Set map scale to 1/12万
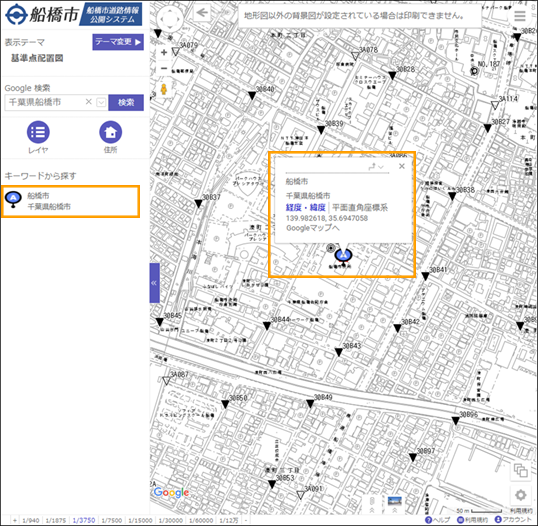The width and height of the screenshot is (538, 526). pos(229,520)
